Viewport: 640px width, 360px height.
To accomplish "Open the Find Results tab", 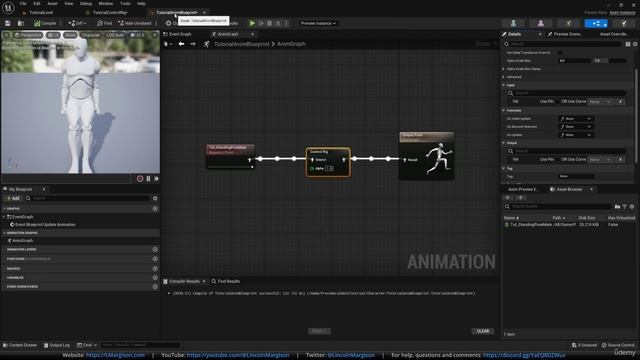I will click(226, 281).
